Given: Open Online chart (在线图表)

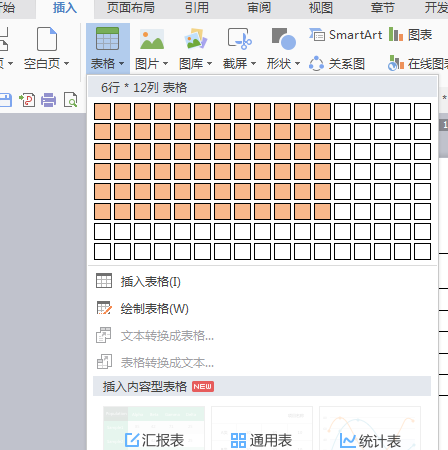Looking at the screenshot, I should [x=418, y=63].
